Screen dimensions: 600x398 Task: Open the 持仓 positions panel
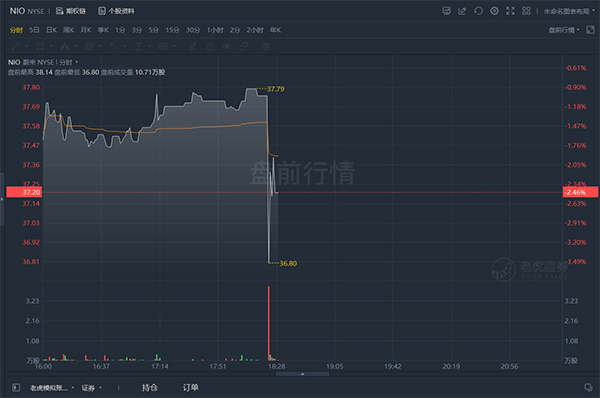tap(150, 388)
